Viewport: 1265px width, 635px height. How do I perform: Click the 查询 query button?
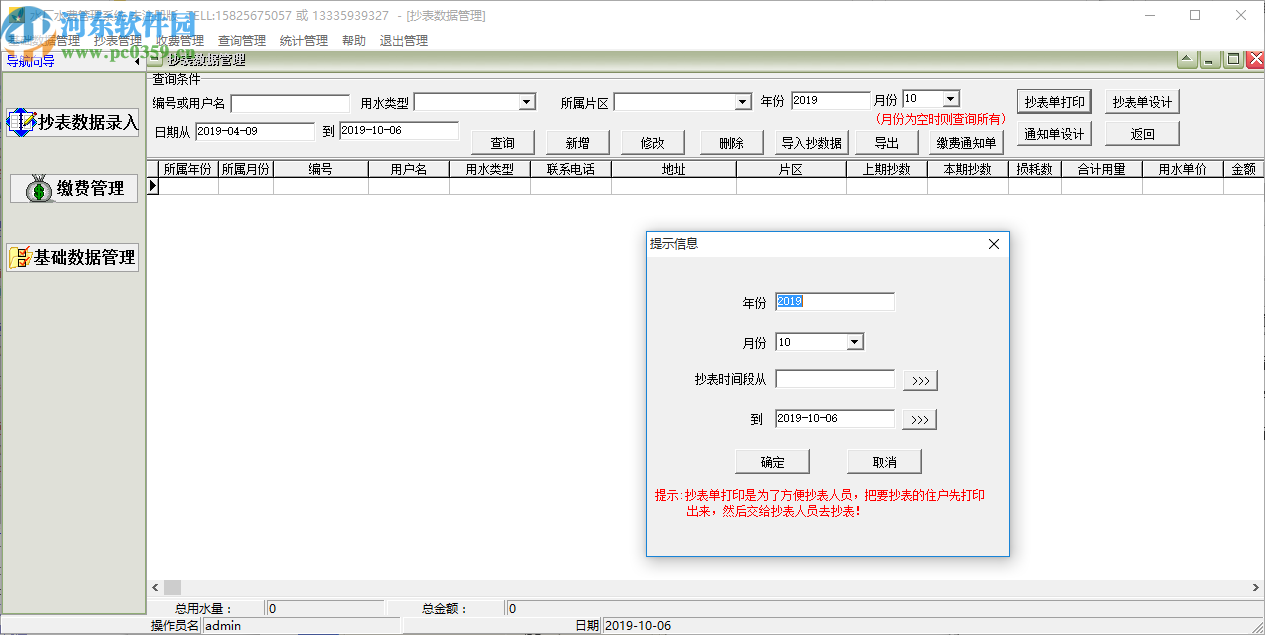(x=502, y=142)
